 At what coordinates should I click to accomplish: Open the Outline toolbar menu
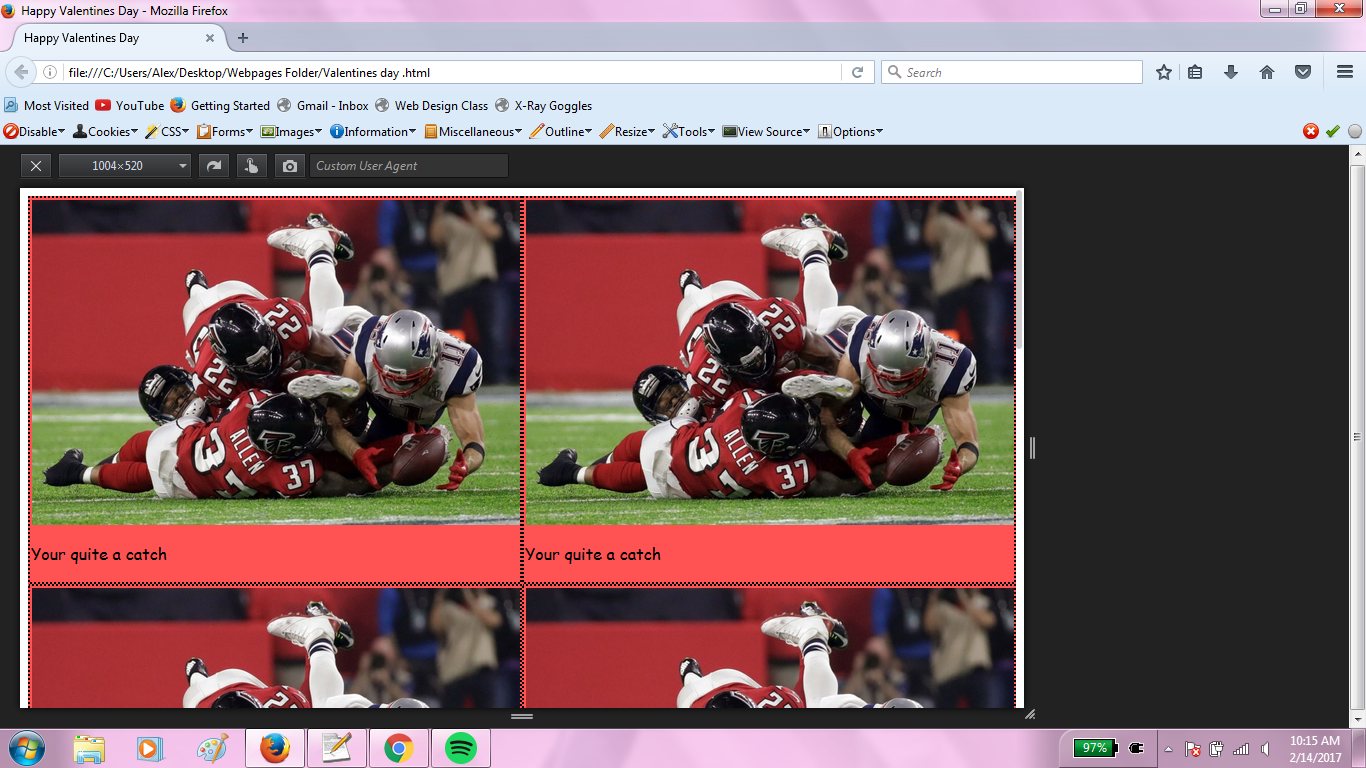click(x=561, y=131)
